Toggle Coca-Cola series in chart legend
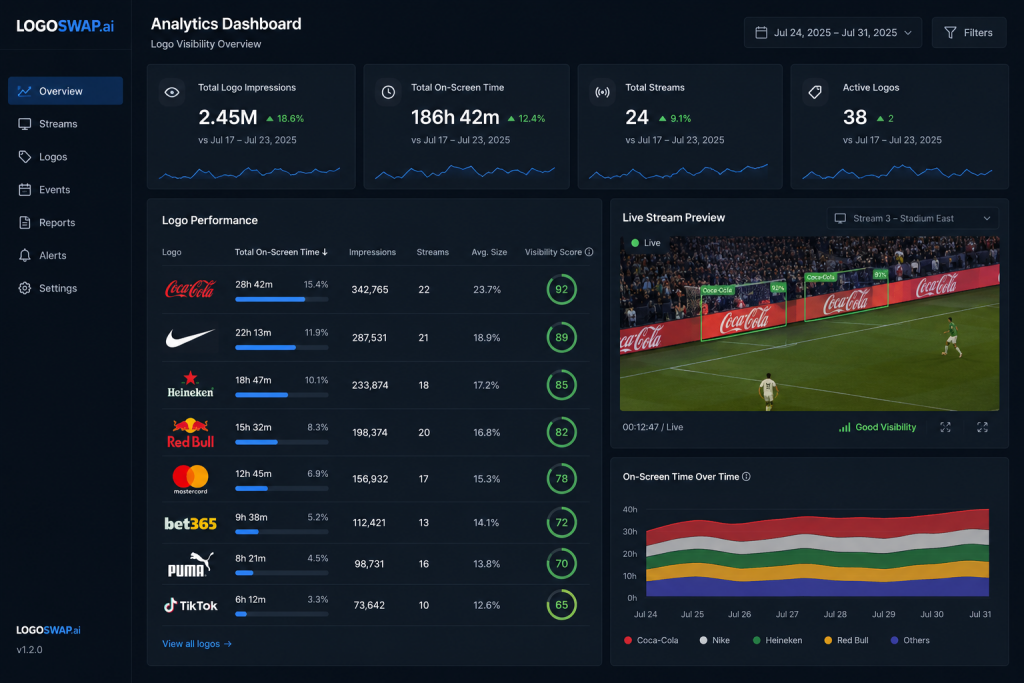The width and height of the screenshot is (1024, 683). tap(651, 641)
